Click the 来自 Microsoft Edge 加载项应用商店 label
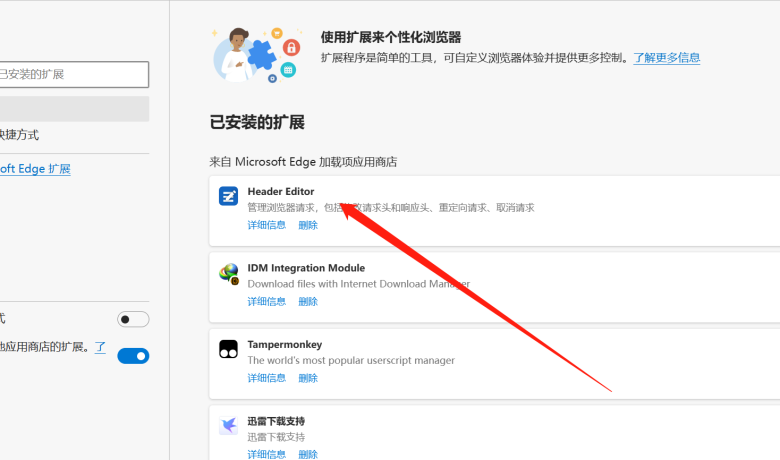 [303, 162]
